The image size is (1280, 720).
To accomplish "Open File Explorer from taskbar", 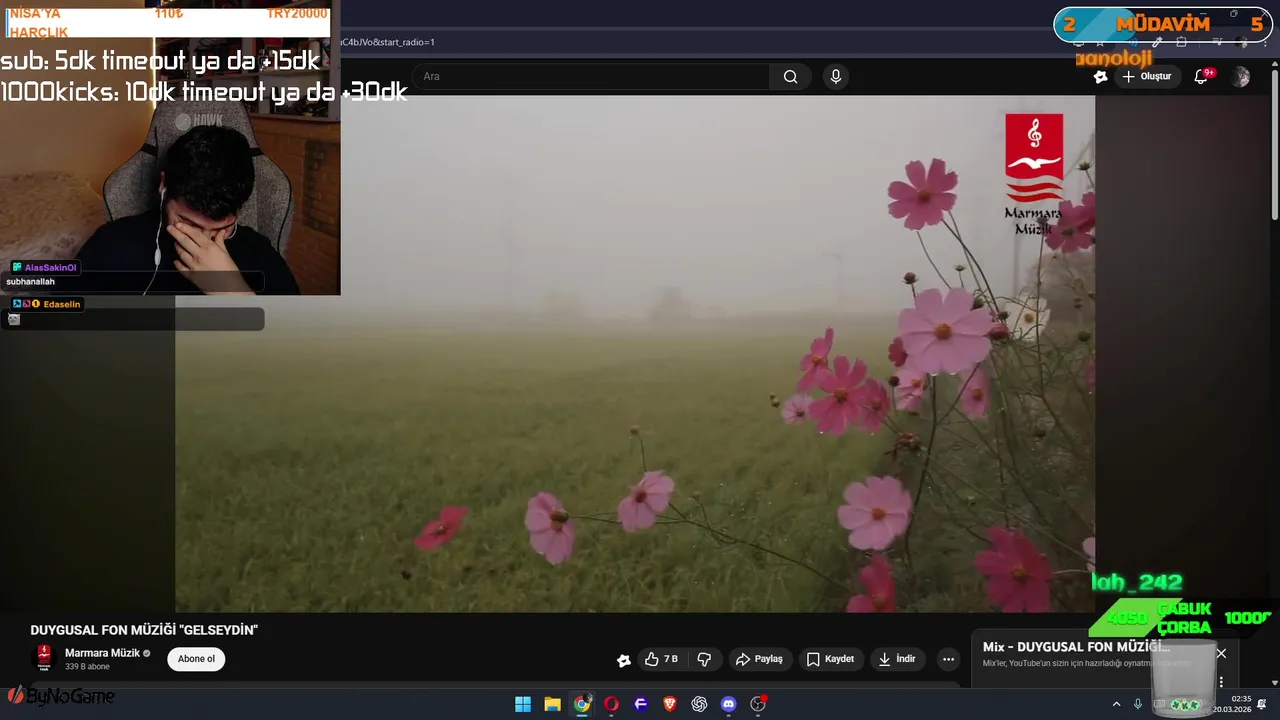I will coord(552,704).
